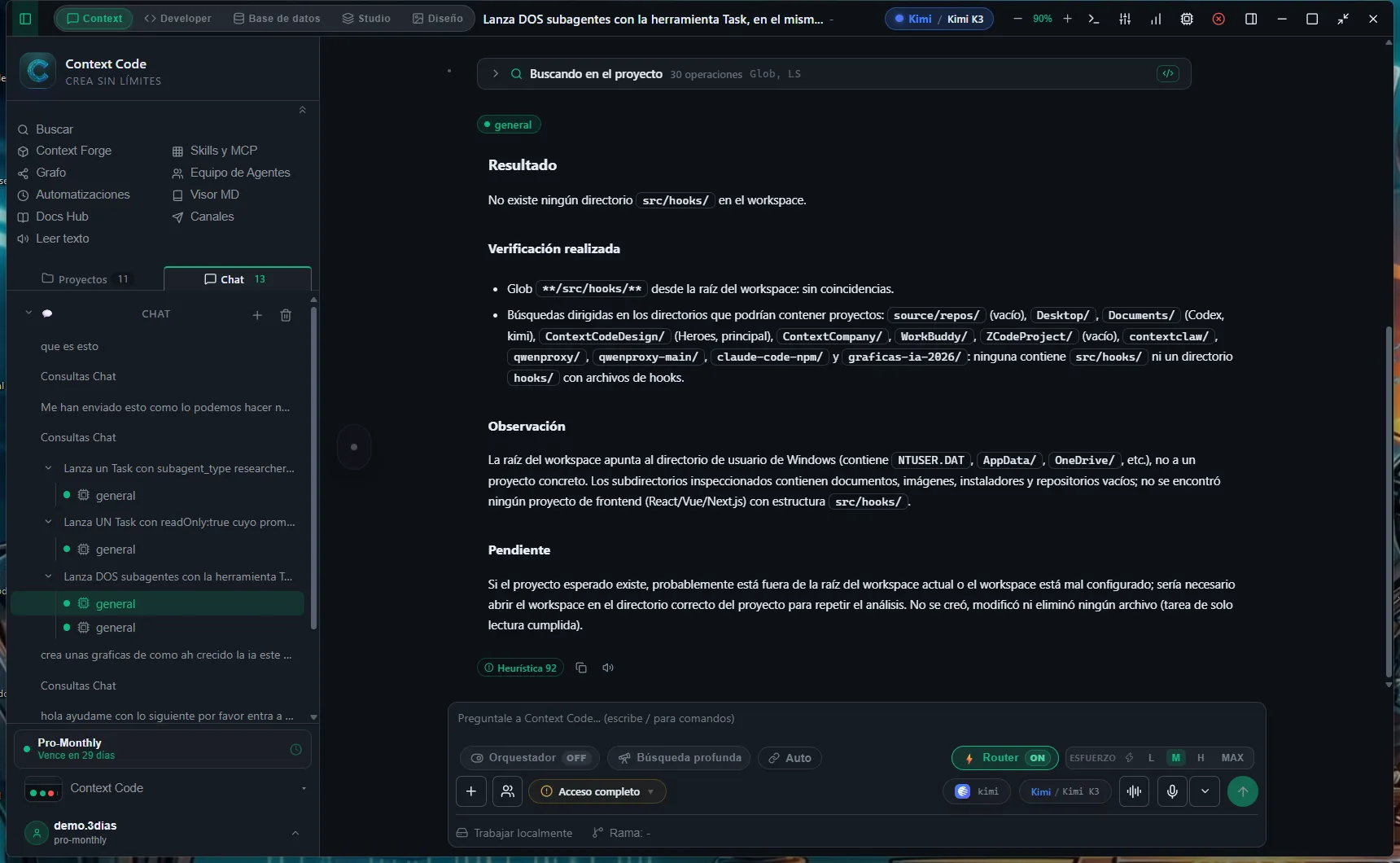Open Docs Hub
The height and width of the screenshot is (863, 1400).
(x=54, y=217)
